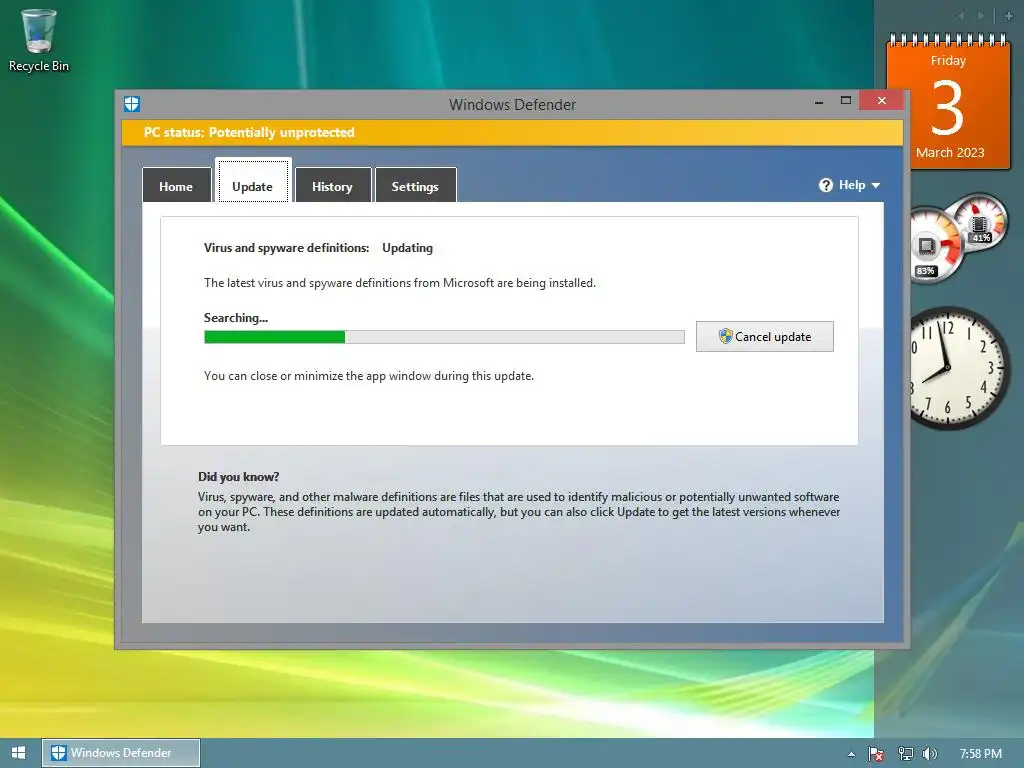Click the Windows Defender taskbar button
Screen dimensions: 1024x768
click(121, 753)
